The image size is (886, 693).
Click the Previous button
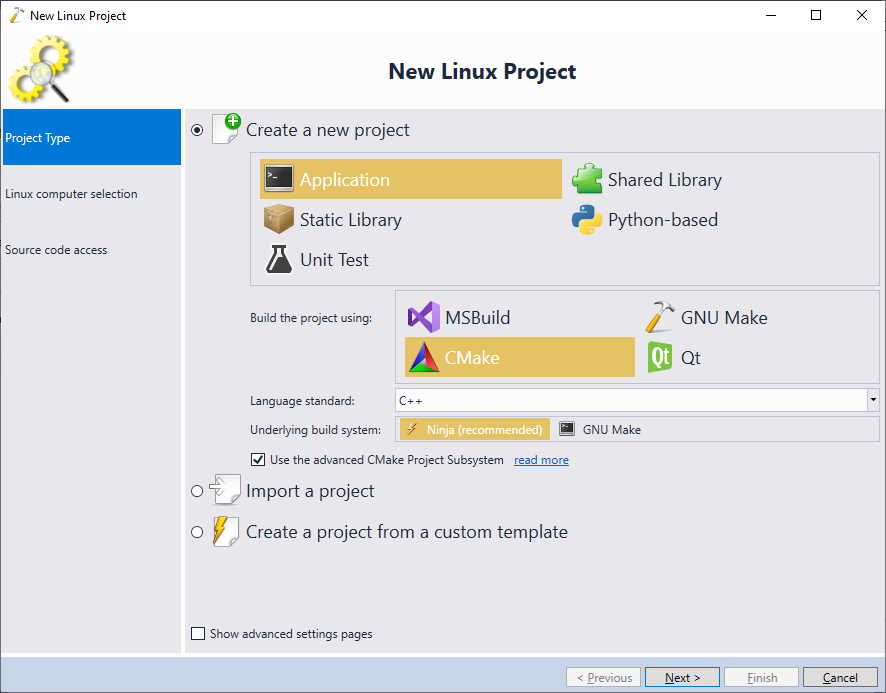click(603, 677)
